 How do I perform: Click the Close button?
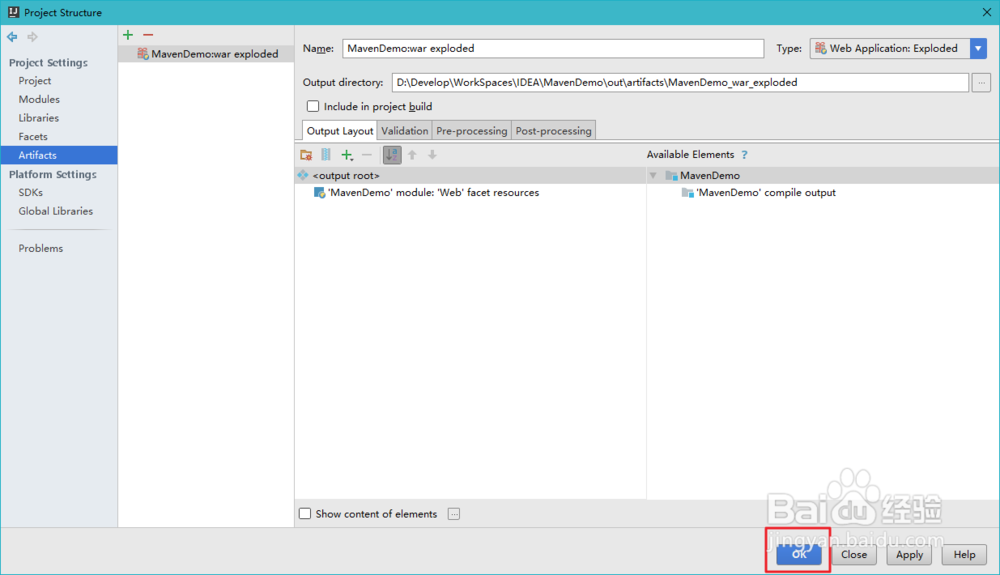coord(854,555)
